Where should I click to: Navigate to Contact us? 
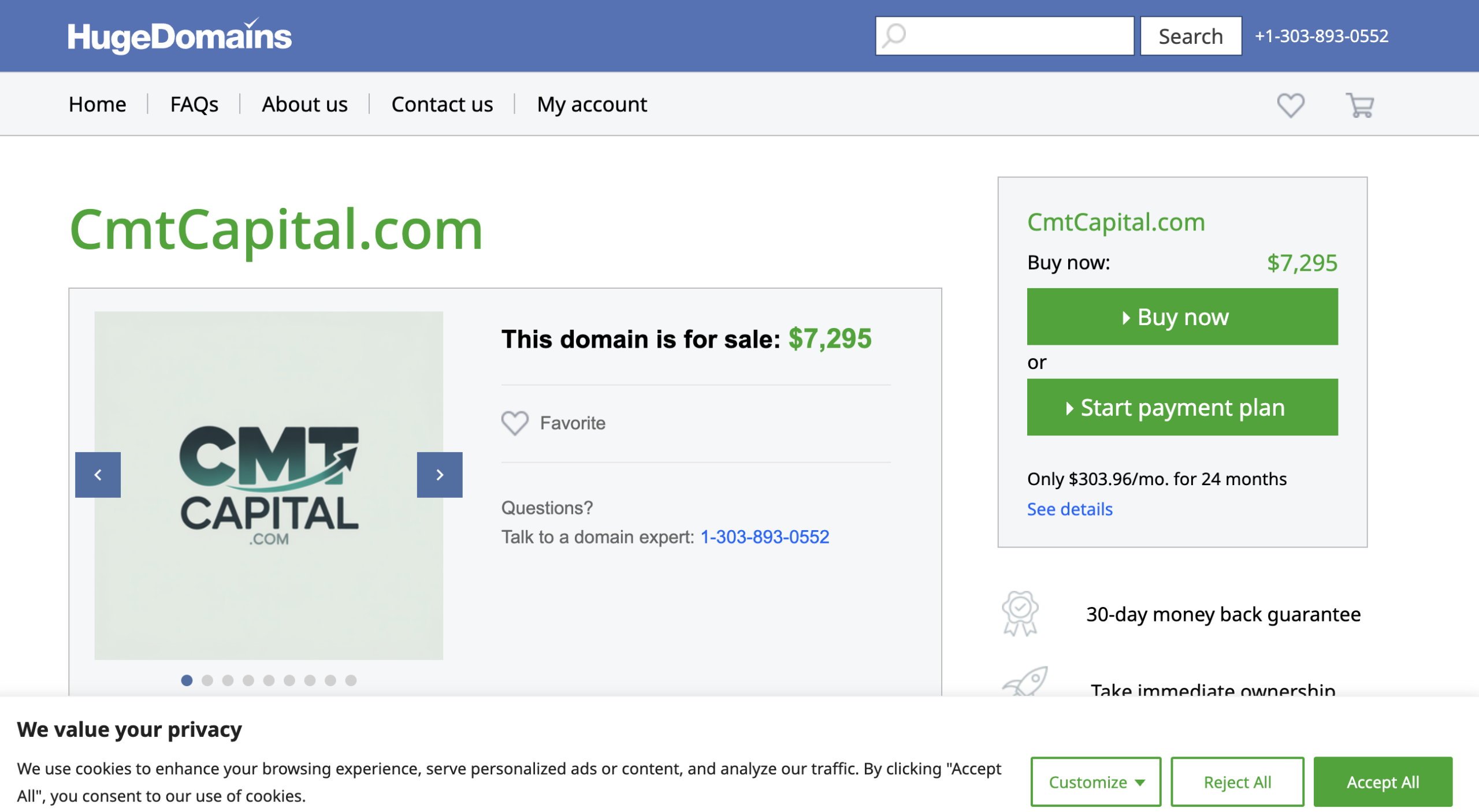(442, 105)
